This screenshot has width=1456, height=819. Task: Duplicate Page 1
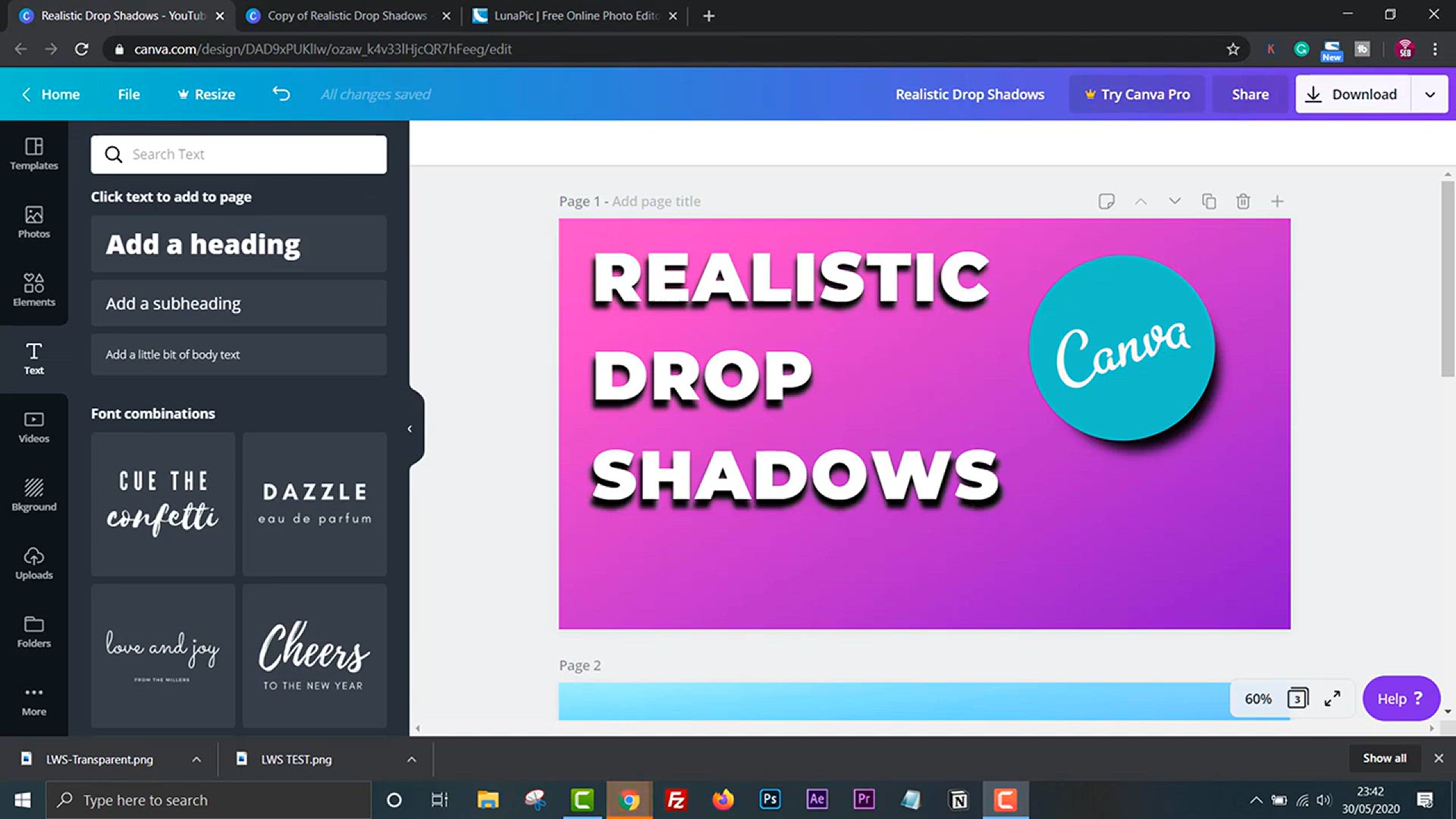[1209, 201]
